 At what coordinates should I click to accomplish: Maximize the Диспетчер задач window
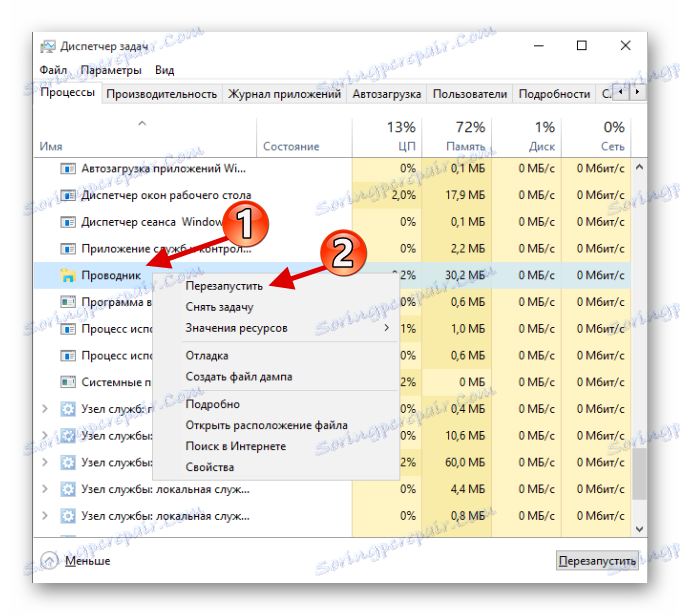coord(582,45)
